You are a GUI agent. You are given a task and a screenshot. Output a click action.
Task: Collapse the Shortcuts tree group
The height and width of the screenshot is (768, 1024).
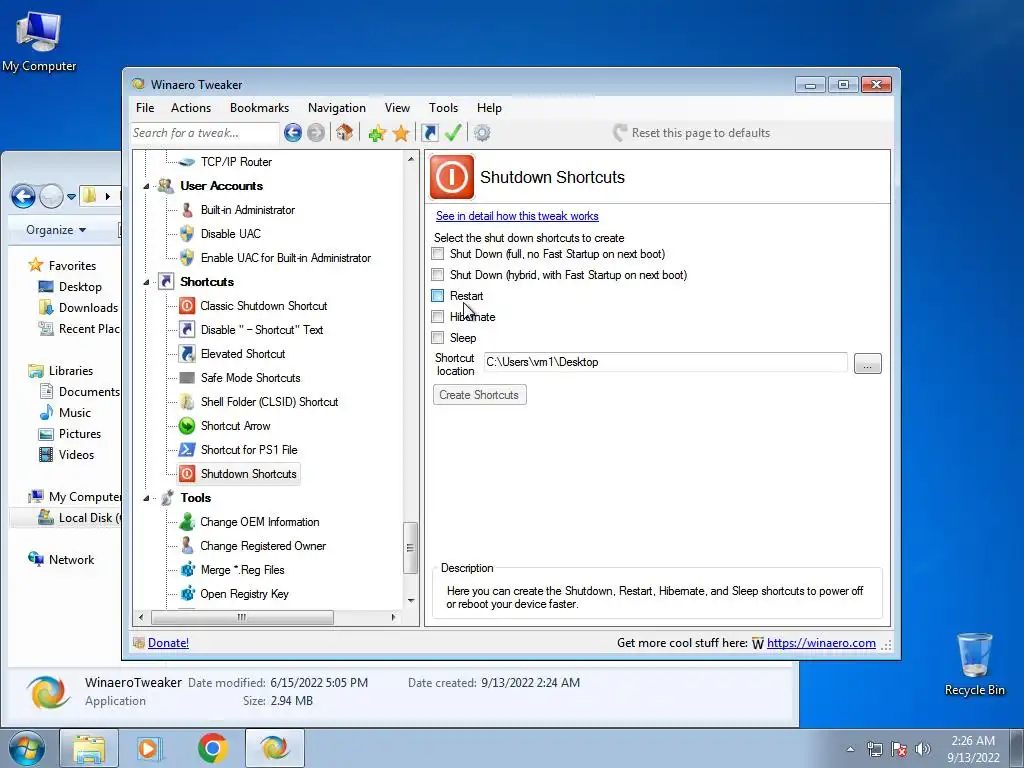pyautogui.click(x=146, y=282)
